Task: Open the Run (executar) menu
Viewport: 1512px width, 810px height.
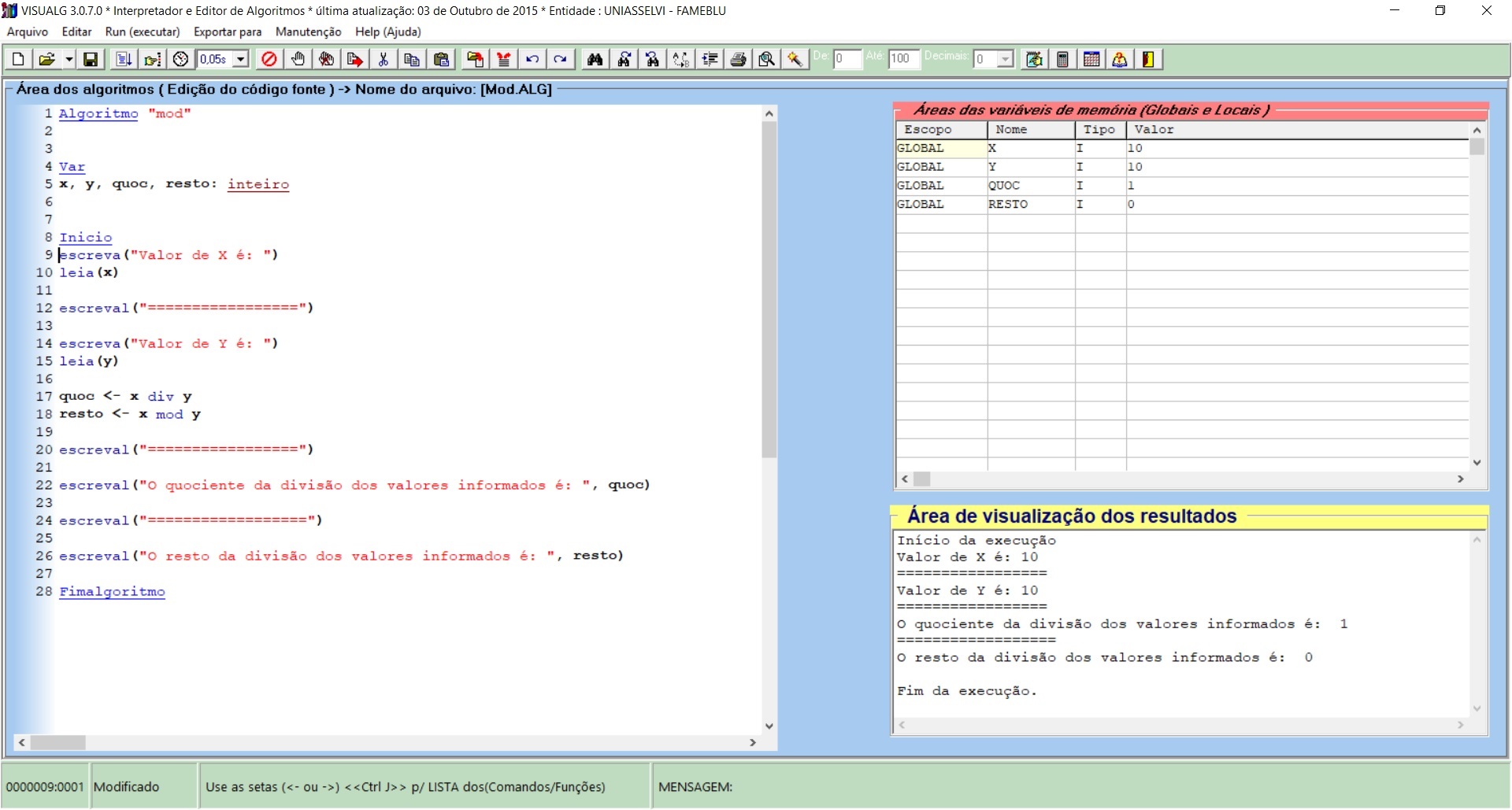Action: (143, 31)
